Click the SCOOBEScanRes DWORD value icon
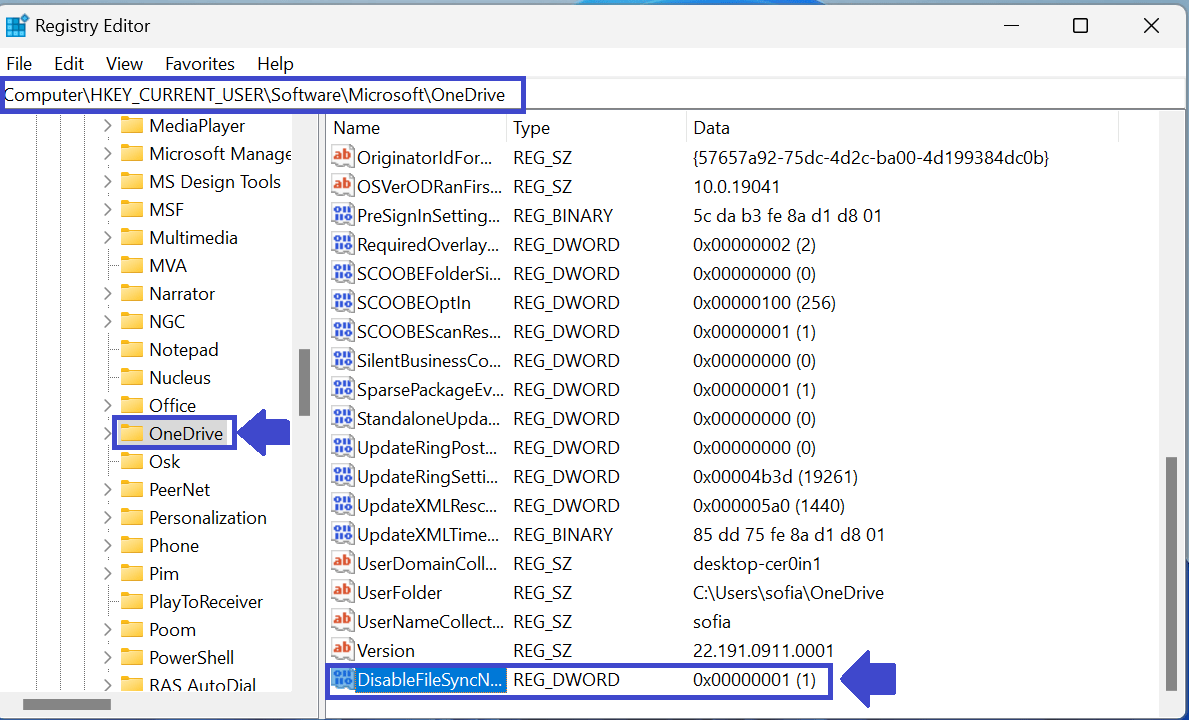Screen dimensions: 1189x720 tap(343, 331)
